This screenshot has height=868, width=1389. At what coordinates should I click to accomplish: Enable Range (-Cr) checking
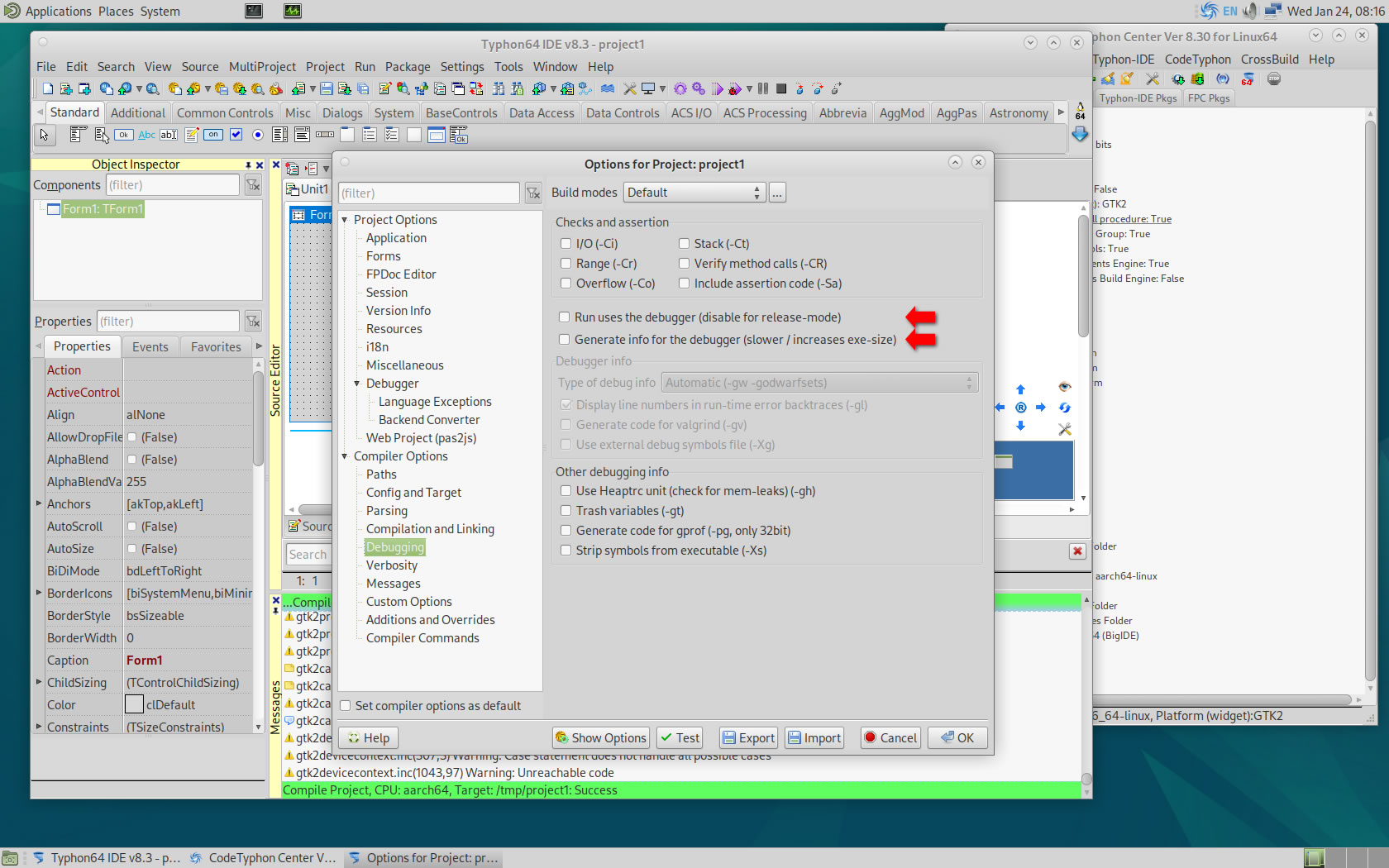point(566,264)
